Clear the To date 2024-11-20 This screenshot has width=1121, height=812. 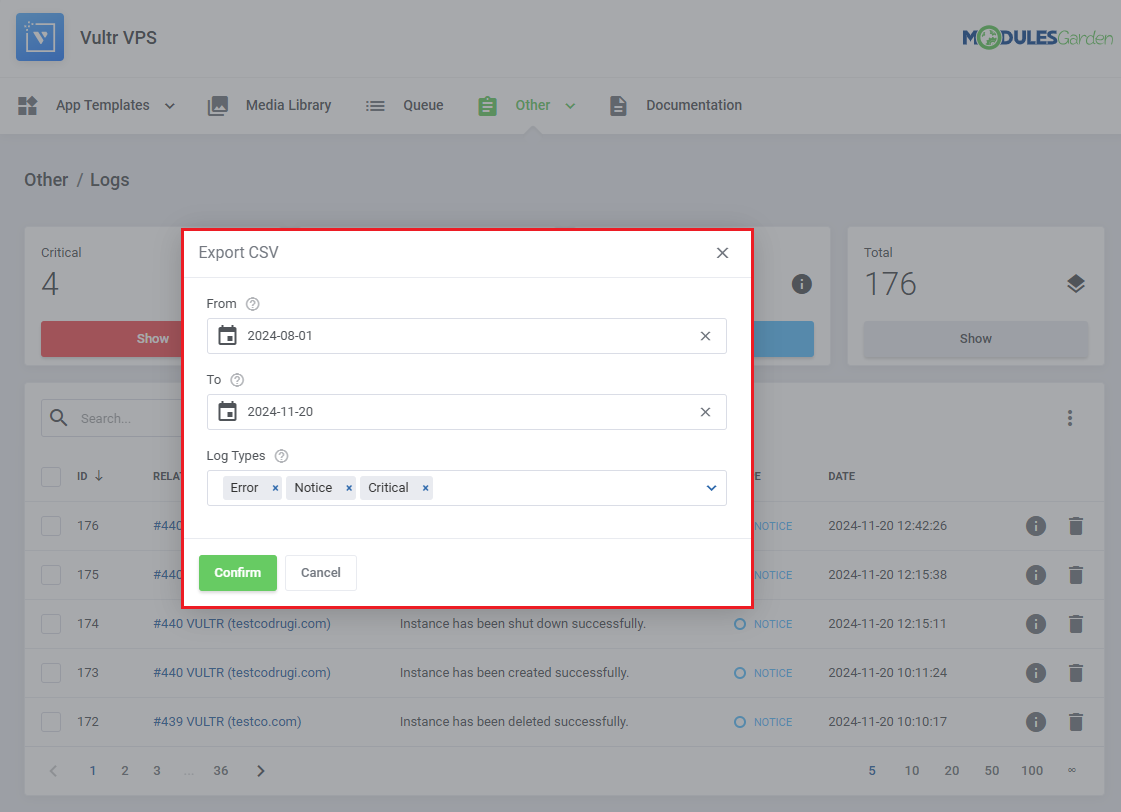(705, 412)
